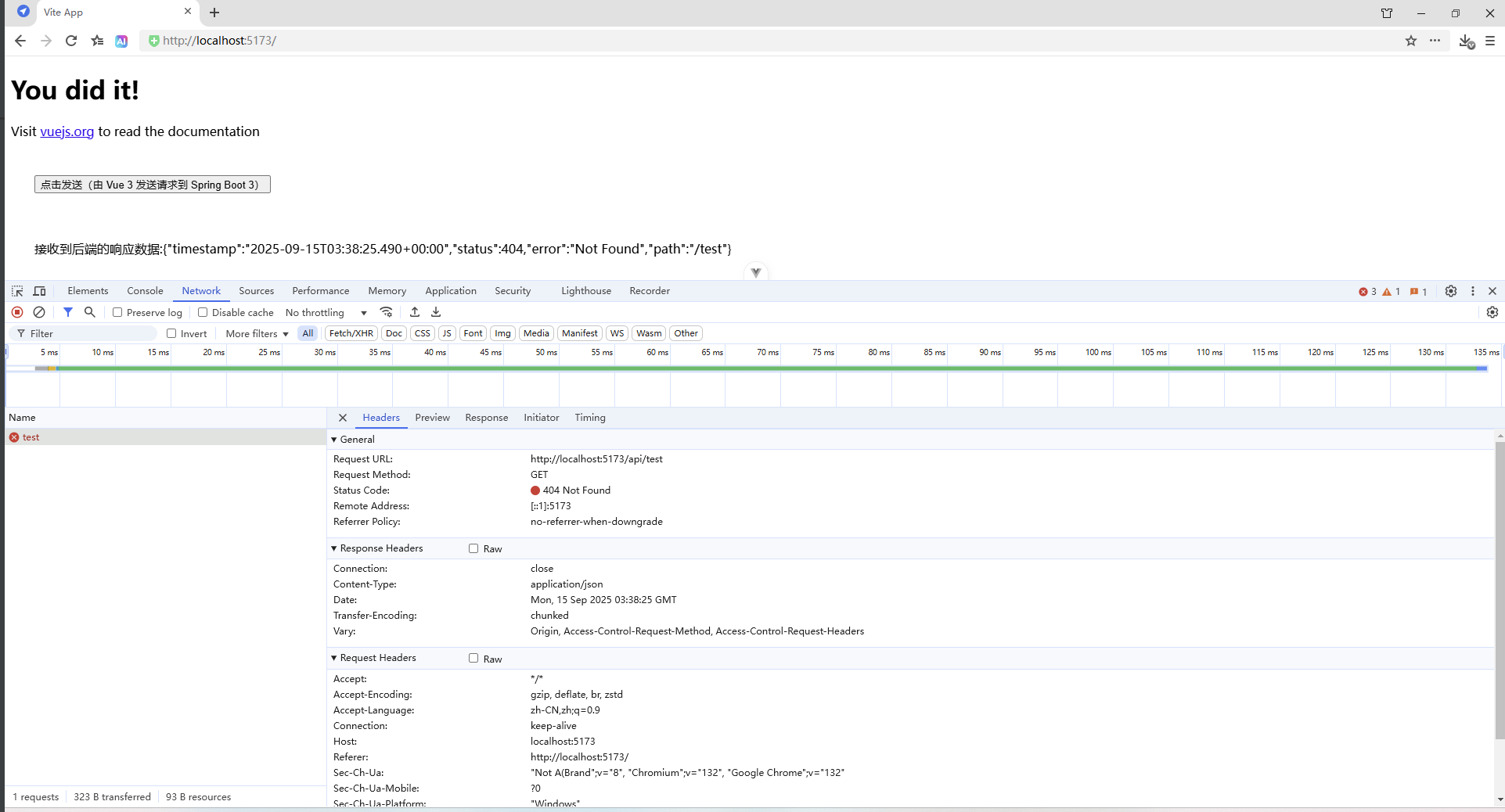Open network conditions settings icon
The width and height of the screenshot is (1505, 812).
[x=386, y=311]
